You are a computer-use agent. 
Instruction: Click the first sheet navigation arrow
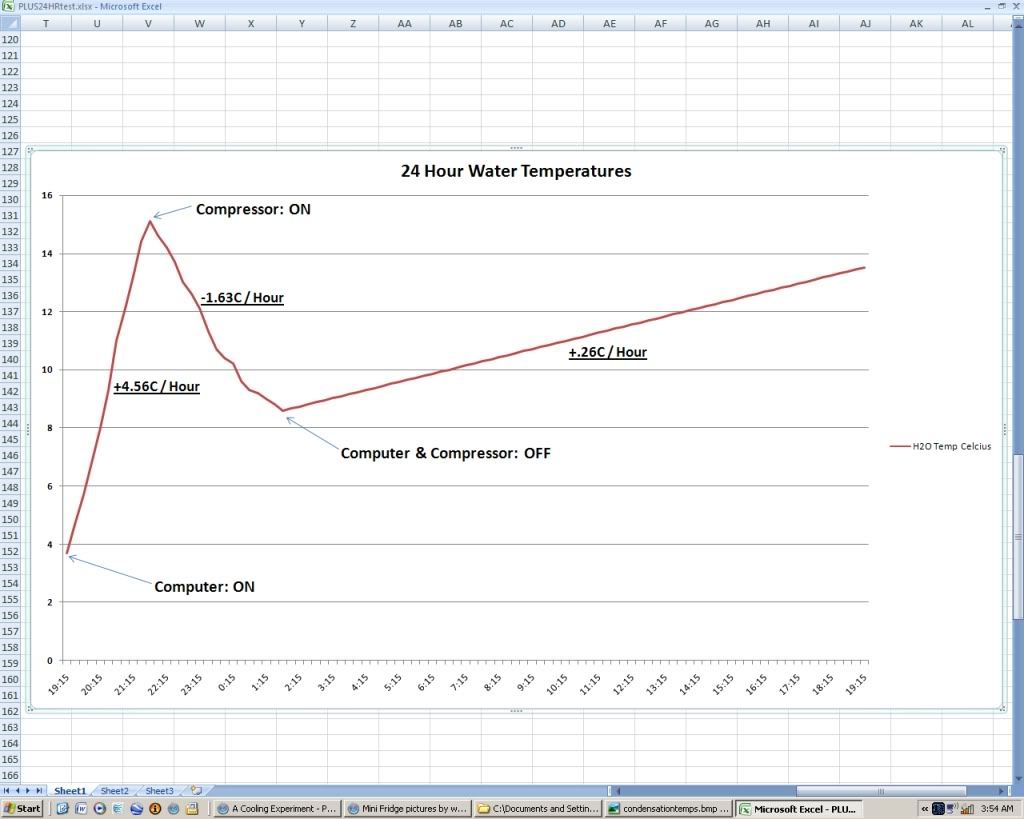point(7,791)
